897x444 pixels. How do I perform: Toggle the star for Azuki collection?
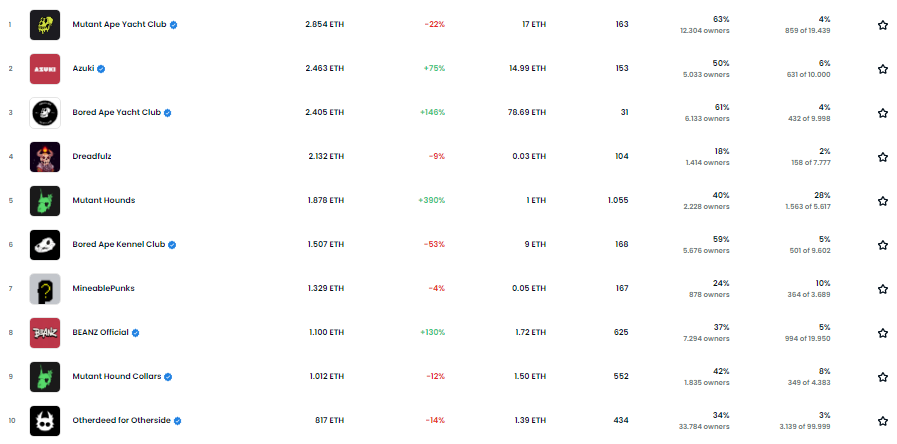tap(883, 69)
